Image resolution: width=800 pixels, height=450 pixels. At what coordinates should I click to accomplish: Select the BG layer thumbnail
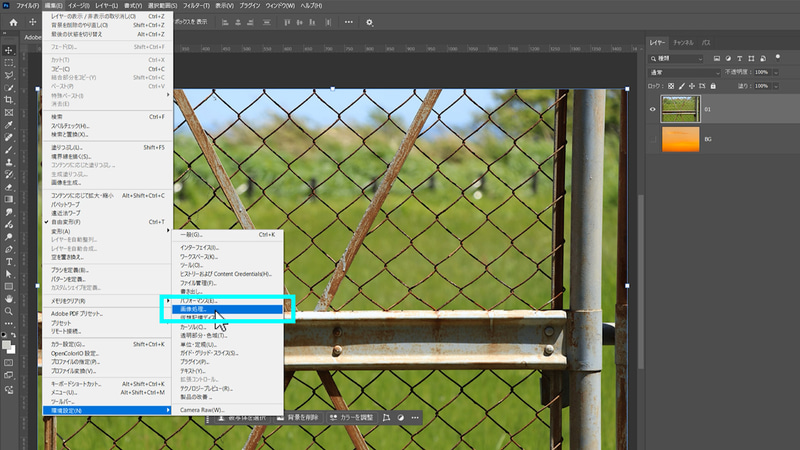pyautogui.click(x=681, y=139)
